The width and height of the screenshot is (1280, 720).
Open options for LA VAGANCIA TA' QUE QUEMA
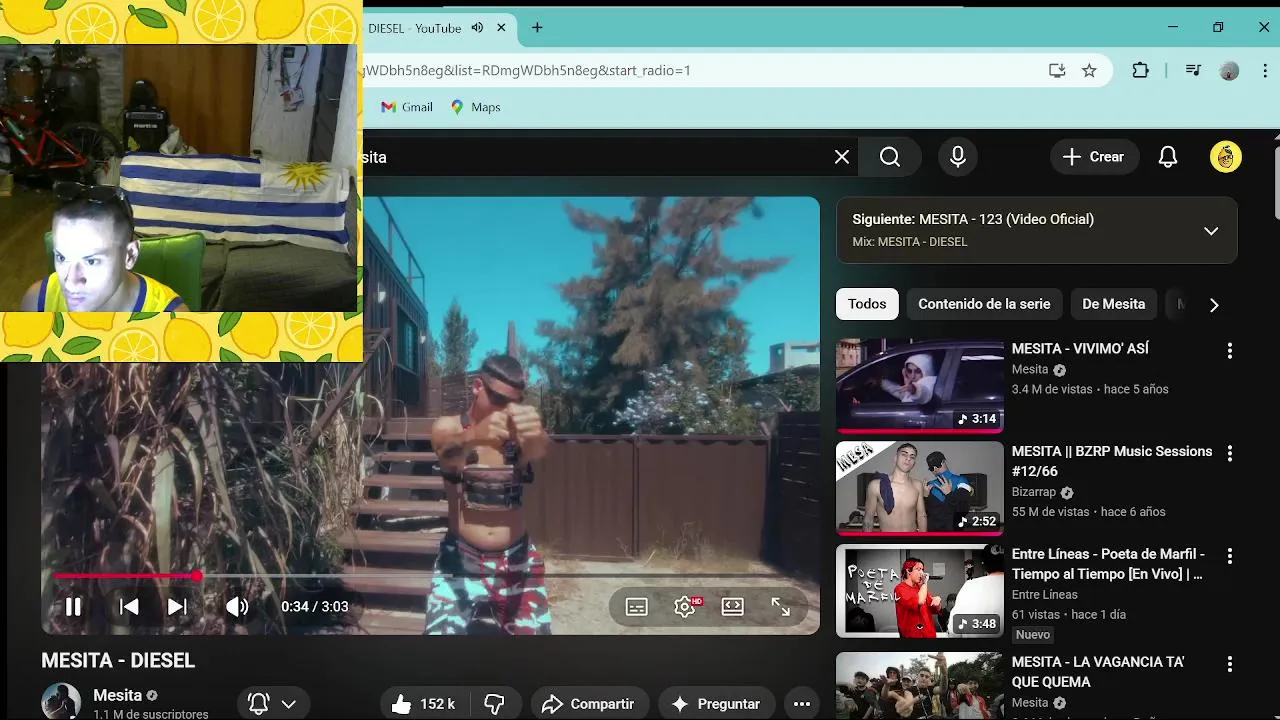tap(1230, 664)
